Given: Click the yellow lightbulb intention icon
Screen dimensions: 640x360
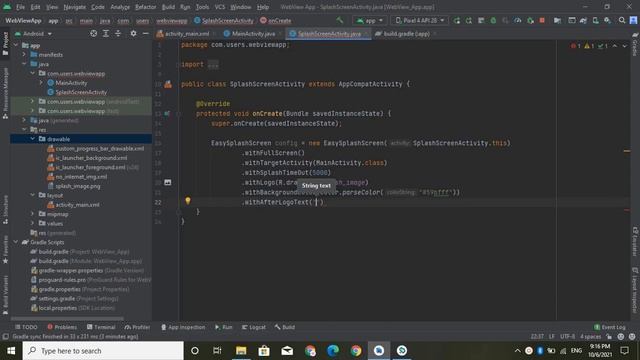Looking at the screenshot, I should click(188, 200).
